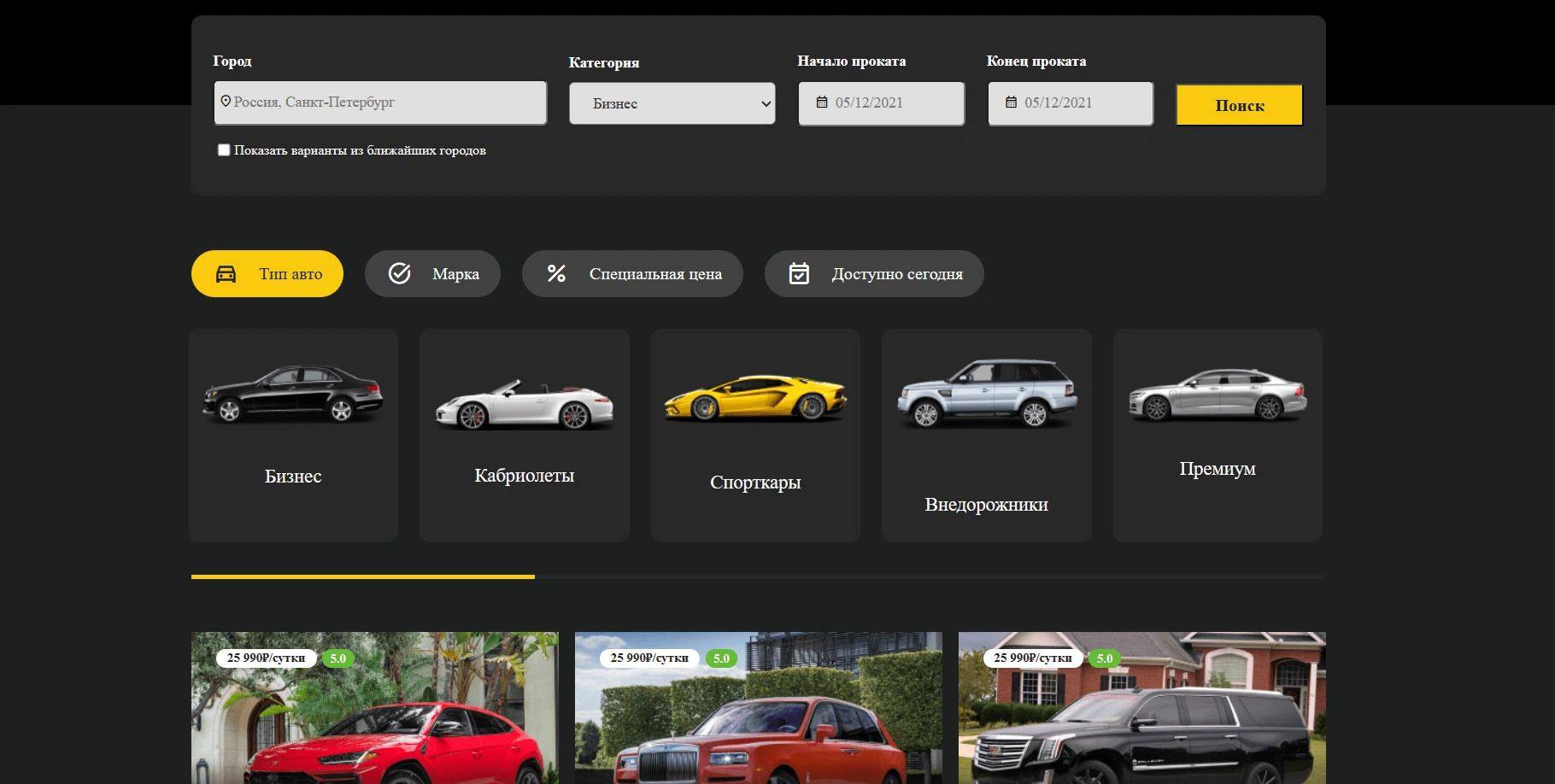Switch to the Специальная цена filter tab
The image size is (1555, 784).
pyautogui.click(x=632, y=274)
